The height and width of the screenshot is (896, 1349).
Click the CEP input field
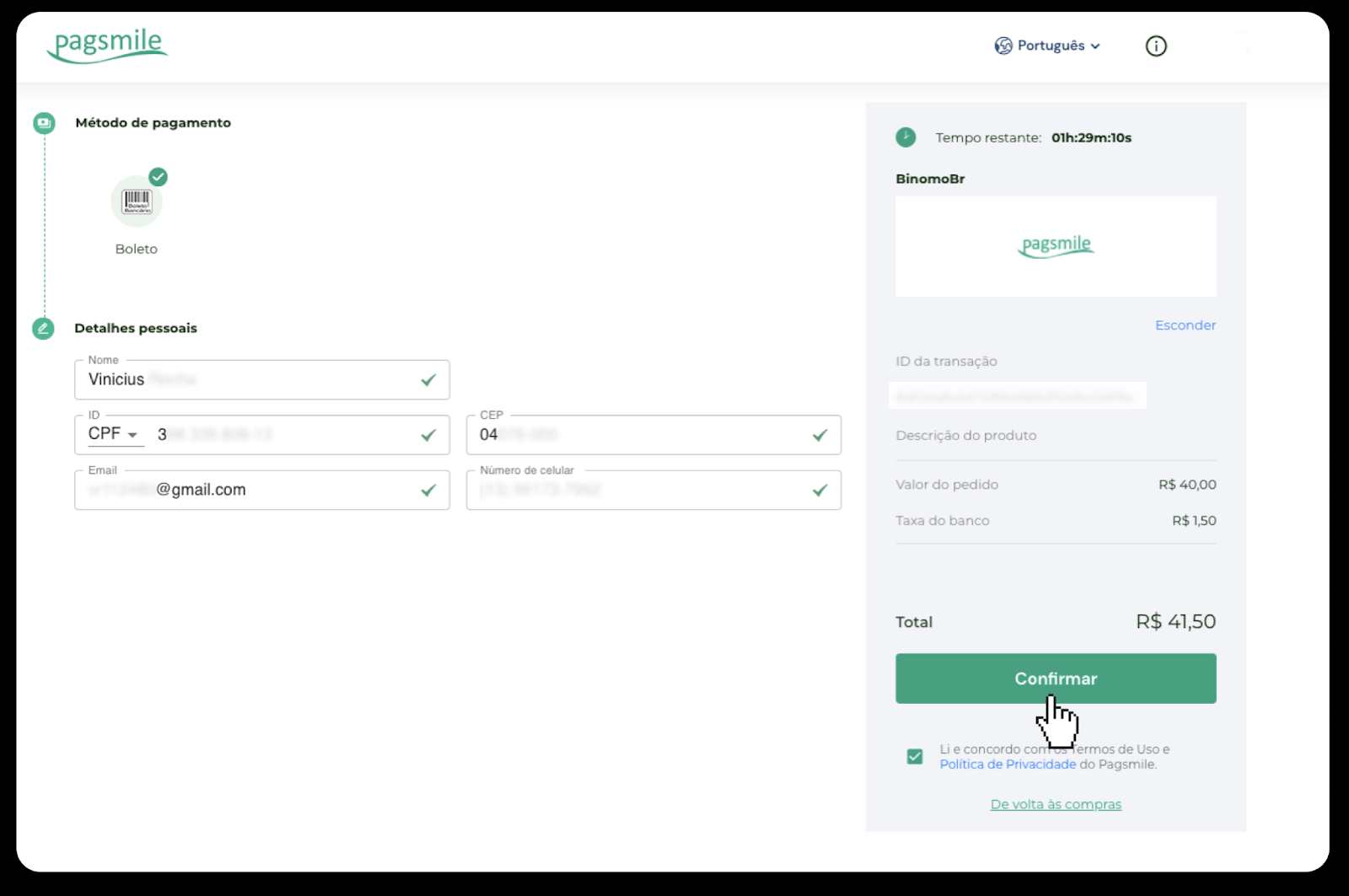(x=641, y=435)
